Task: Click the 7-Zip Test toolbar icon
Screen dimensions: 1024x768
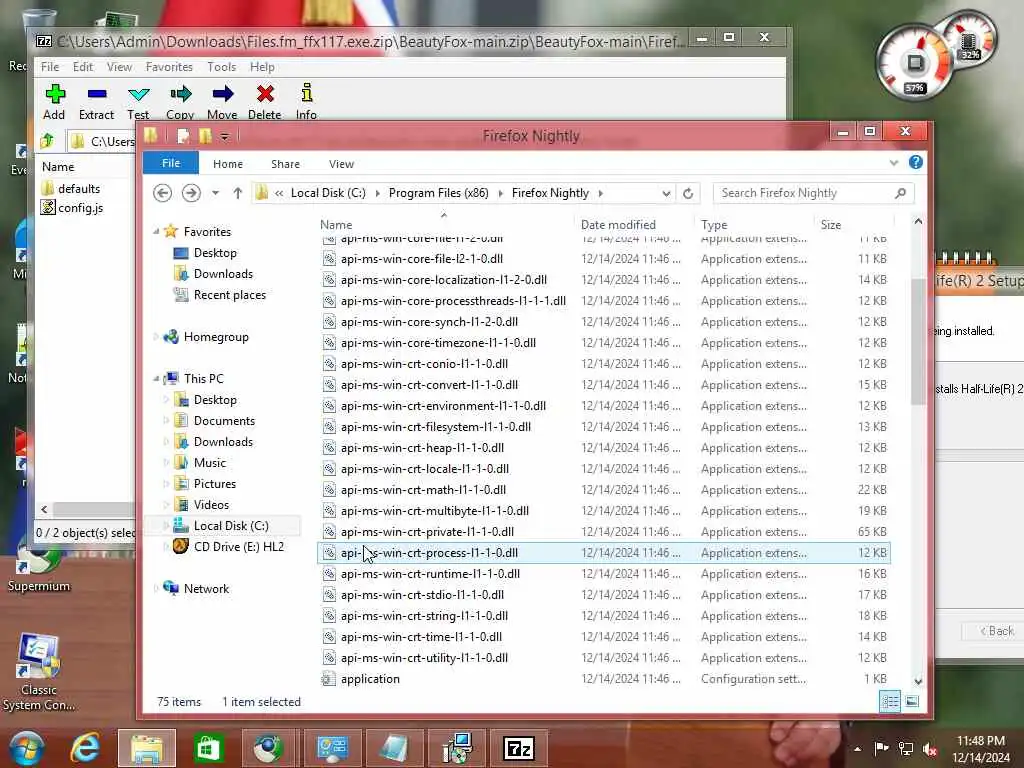Action: pyautogui.click(x=138, y=95)
